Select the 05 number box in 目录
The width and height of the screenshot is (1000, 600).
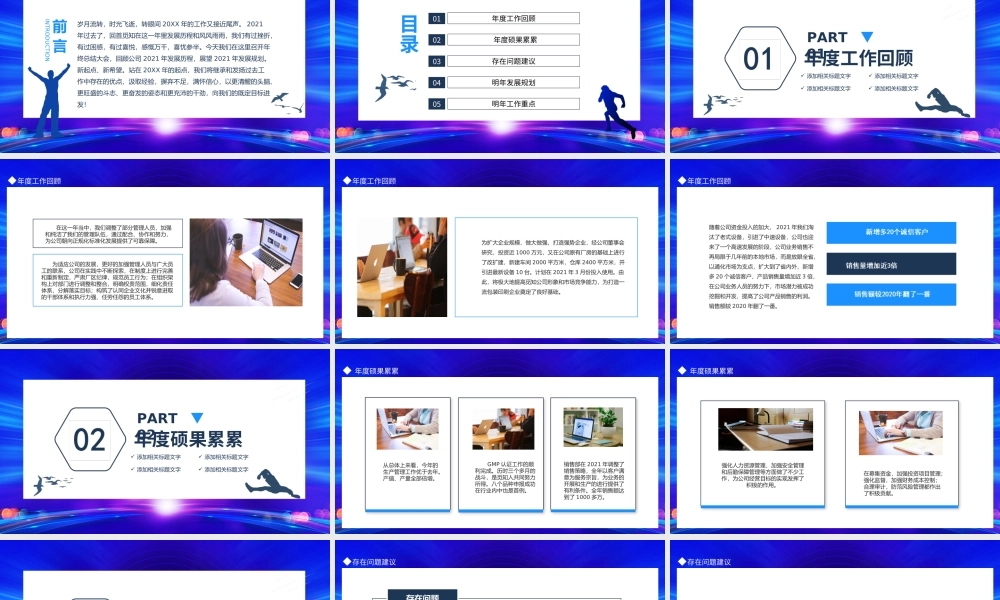coord(436,103)
